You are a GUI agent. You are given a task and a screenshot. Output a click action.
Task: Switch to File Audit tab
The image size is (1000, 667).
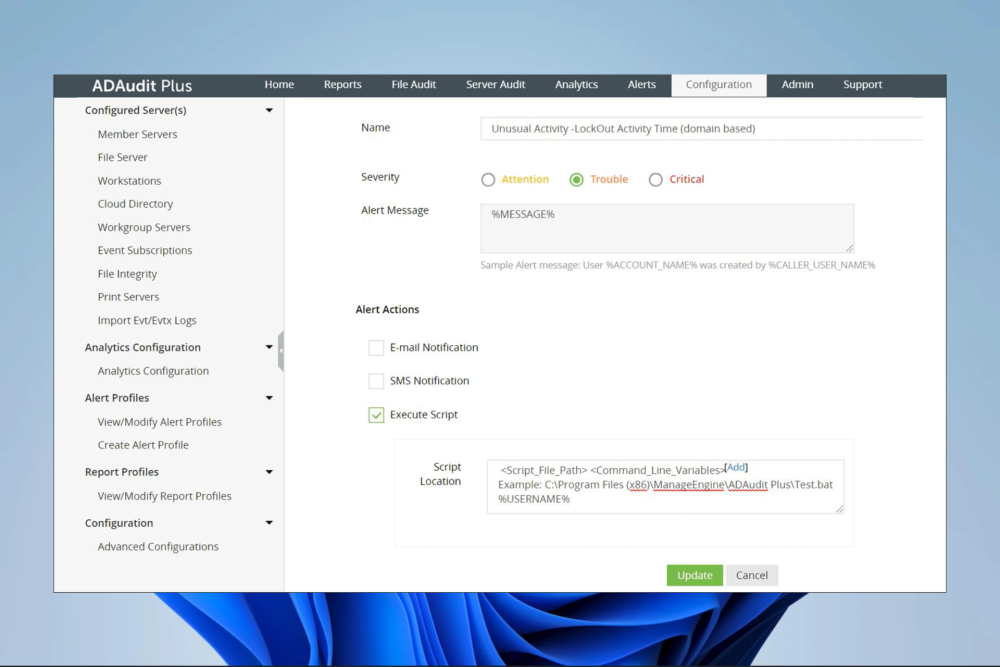click(413, 84)
